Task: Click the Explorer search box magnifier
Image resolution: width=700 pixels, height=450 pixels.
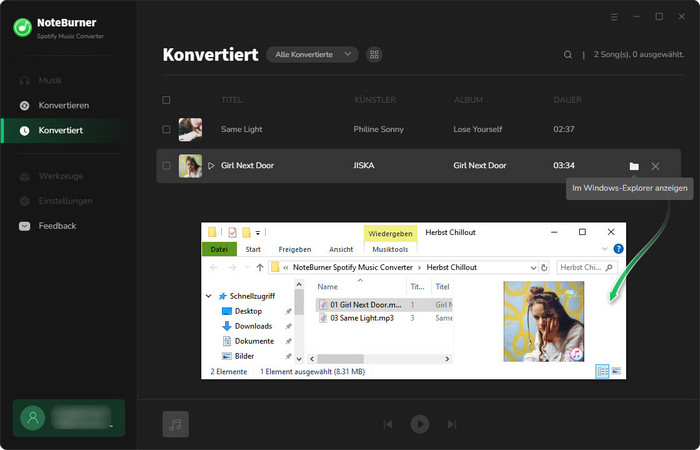Action: tap(609, 267)
